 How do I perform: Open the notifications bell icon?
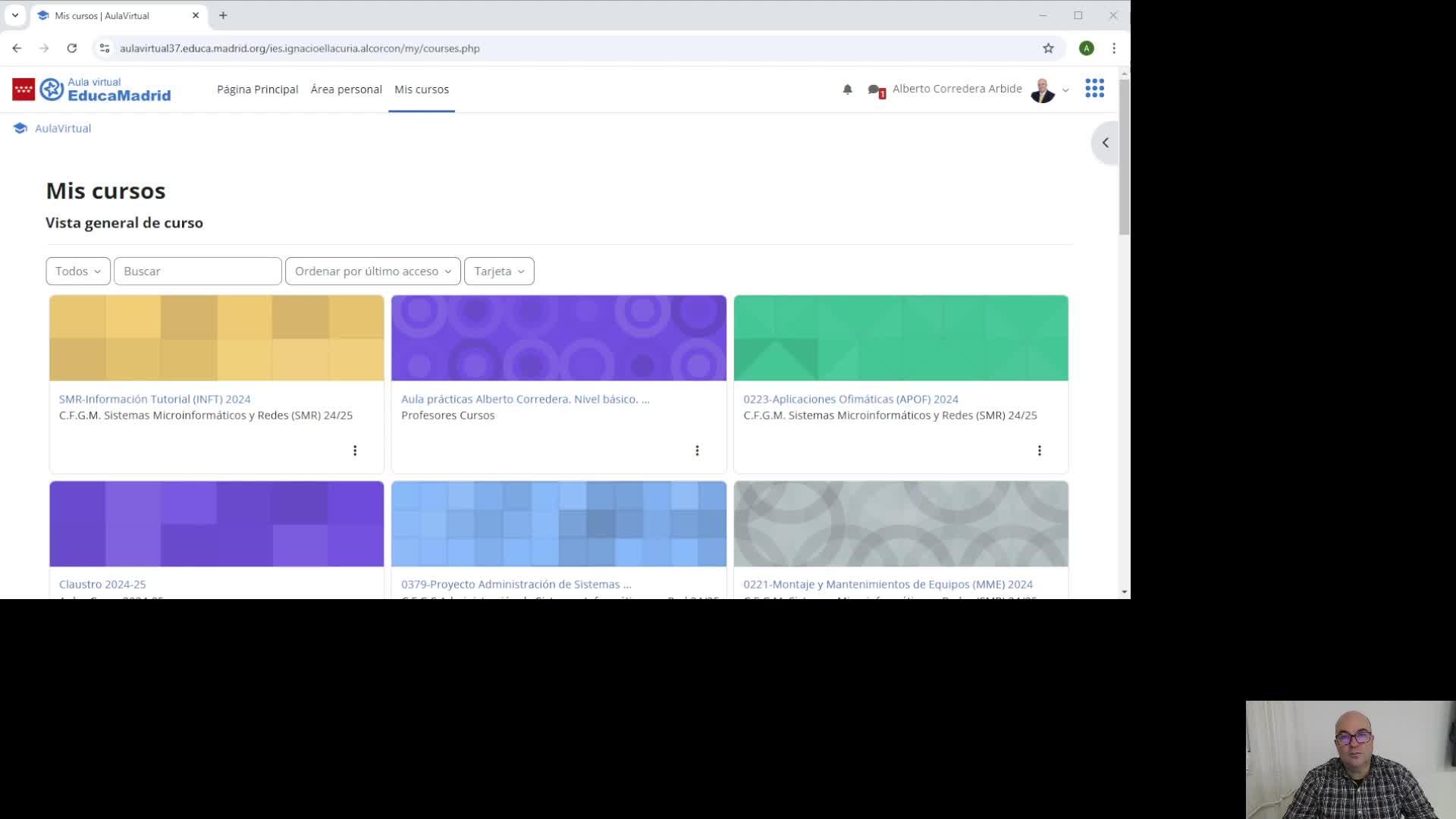tap(847, 89)
